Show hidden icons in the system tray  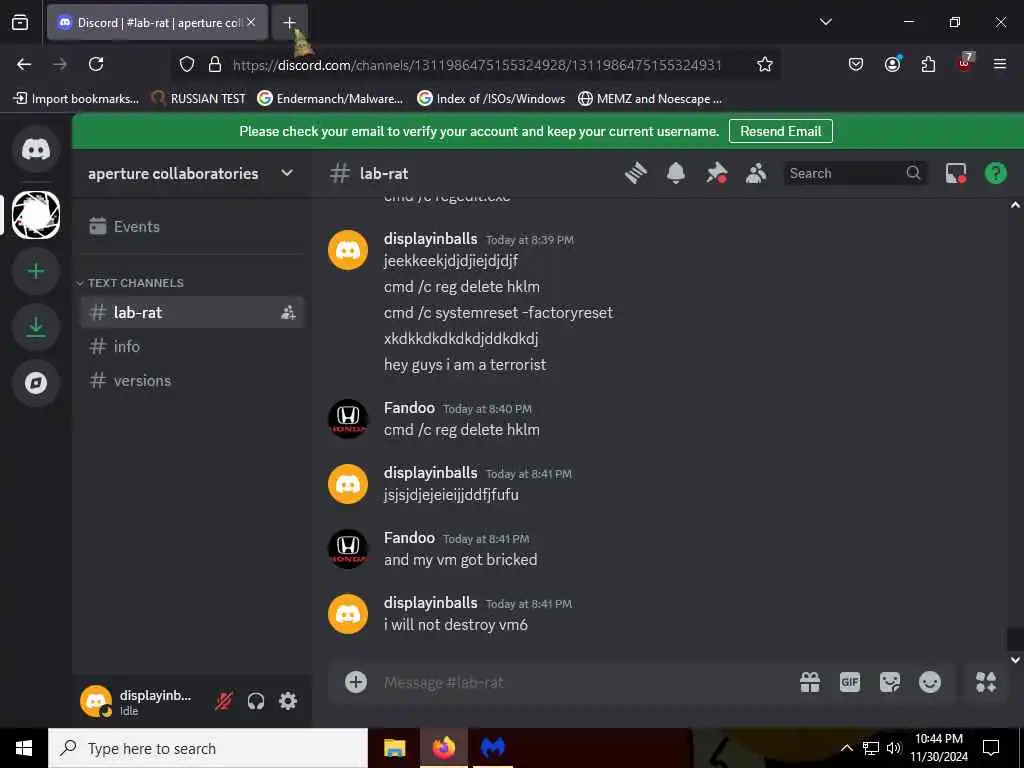pyautogui.click(x=846, y=748)
